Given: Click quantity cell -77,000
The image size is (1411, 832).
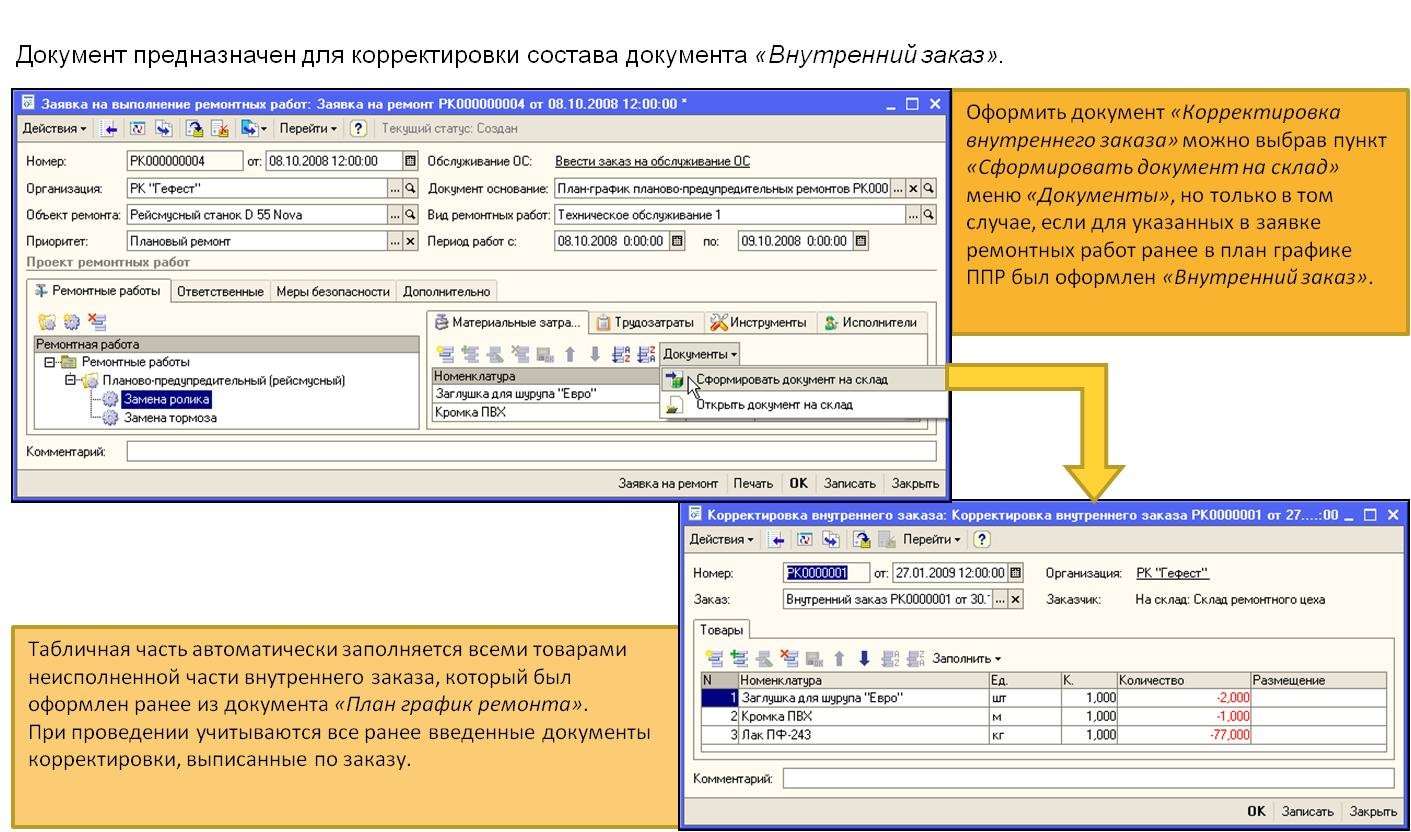Looking at the screenshot, I should 1184,735.
